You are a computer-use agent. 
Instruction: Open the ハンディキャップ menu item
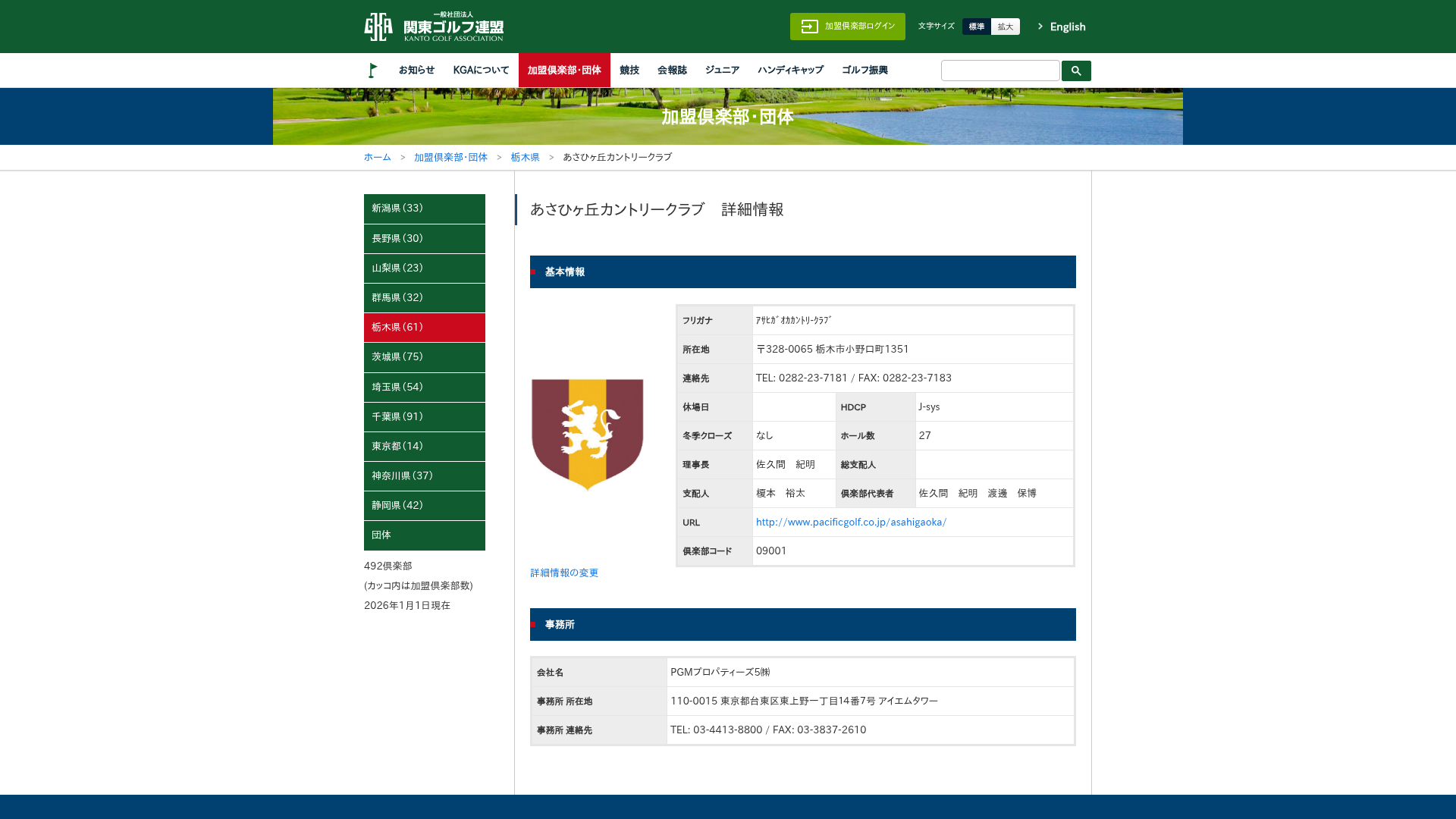tap(790, 71)
